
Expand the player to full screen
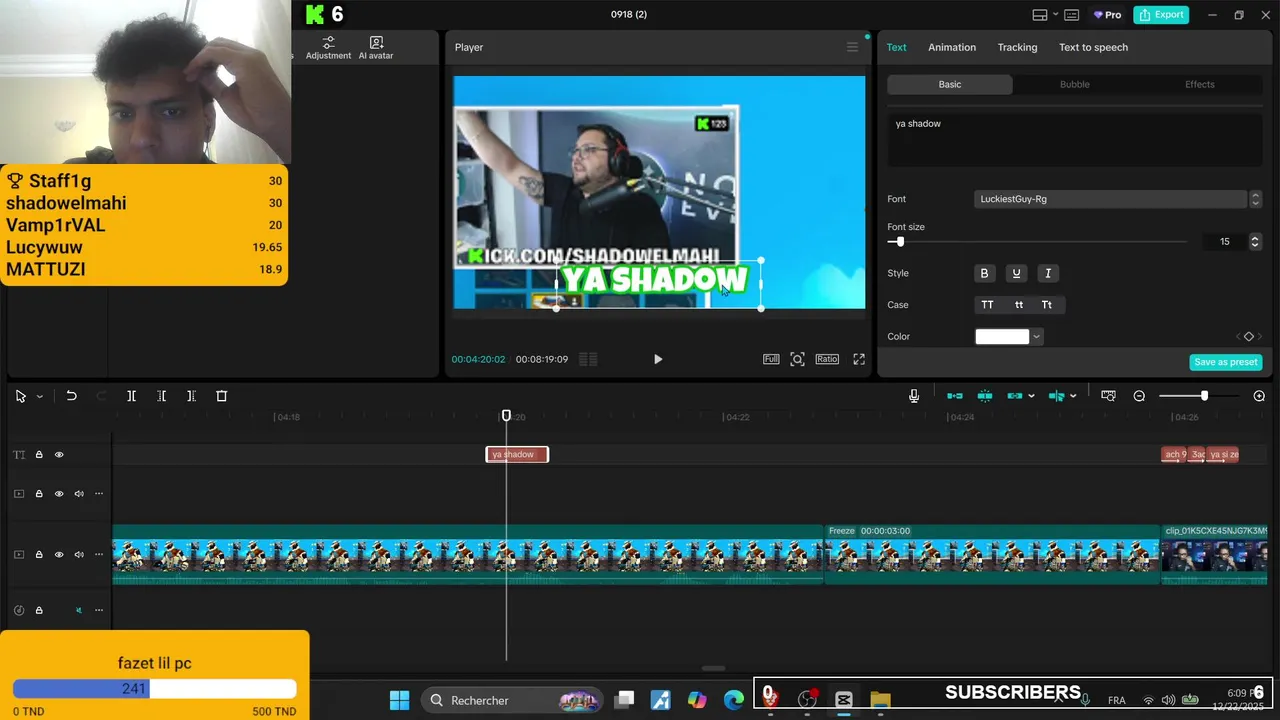[859, 359]
